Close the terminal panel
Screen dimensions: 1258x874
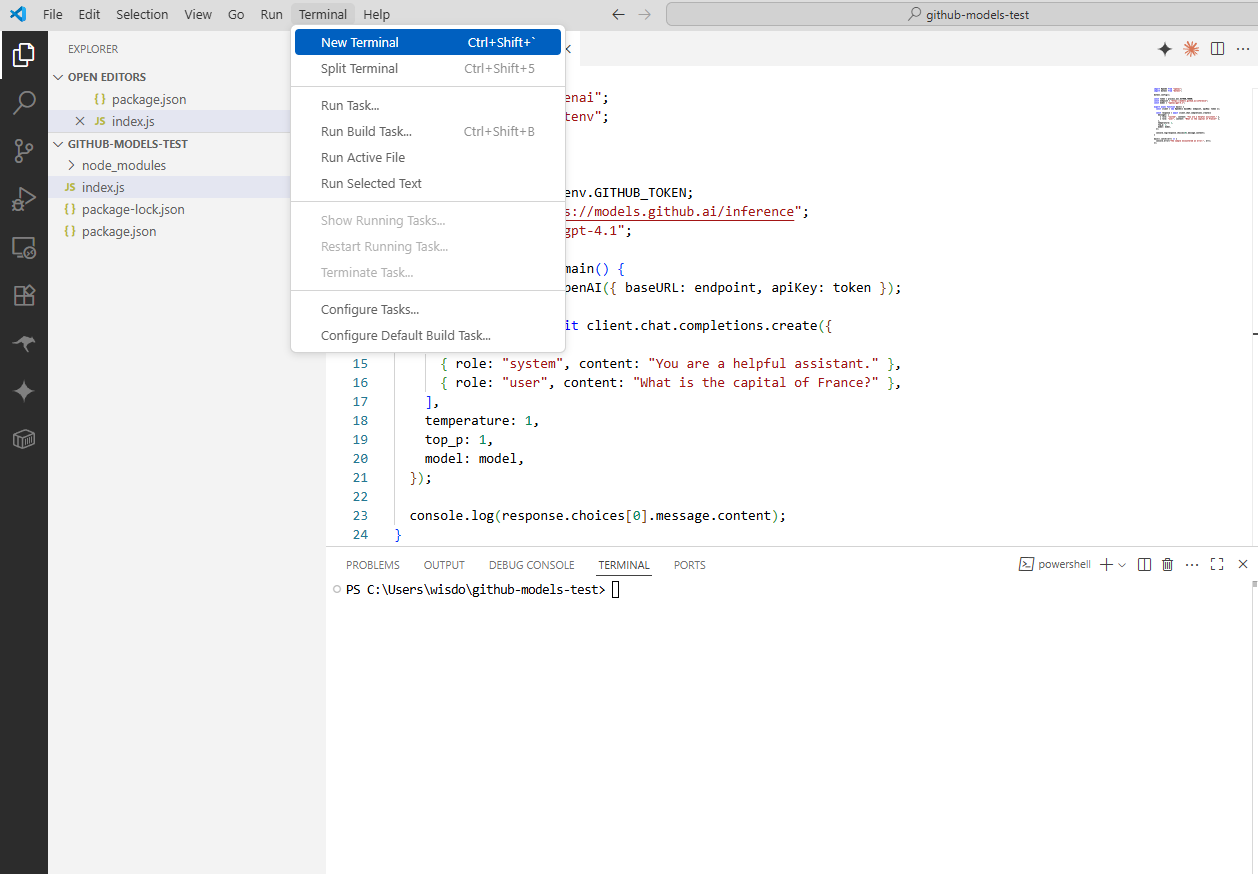(1243, 565)
